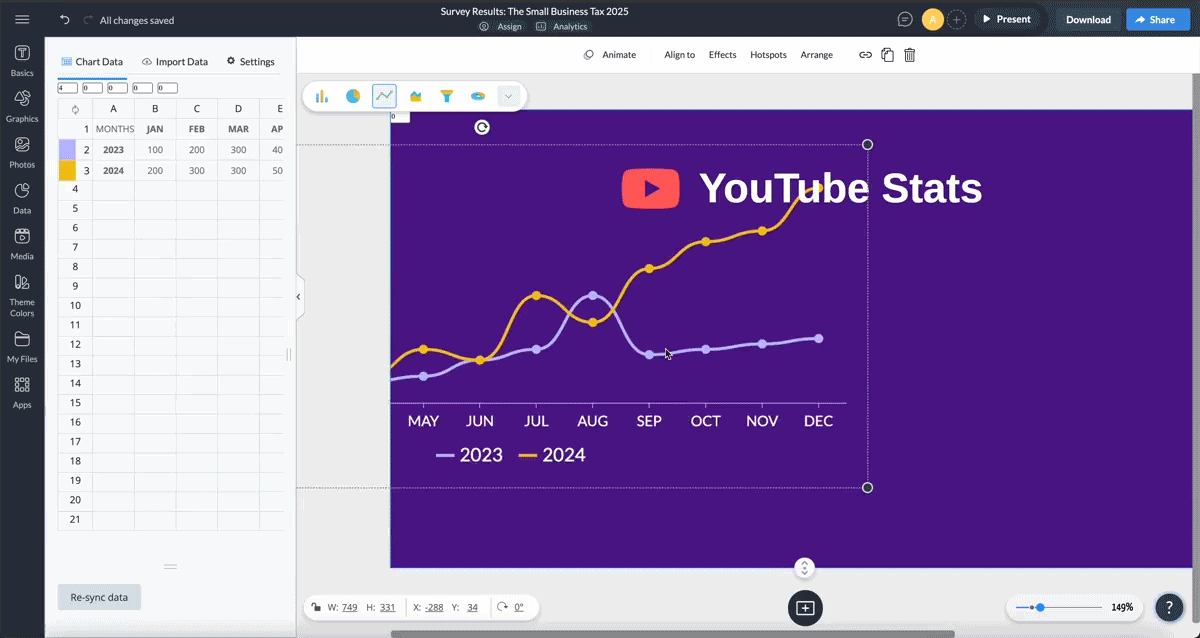Delete the selected chart with trash icon

[x=909, y=55]
